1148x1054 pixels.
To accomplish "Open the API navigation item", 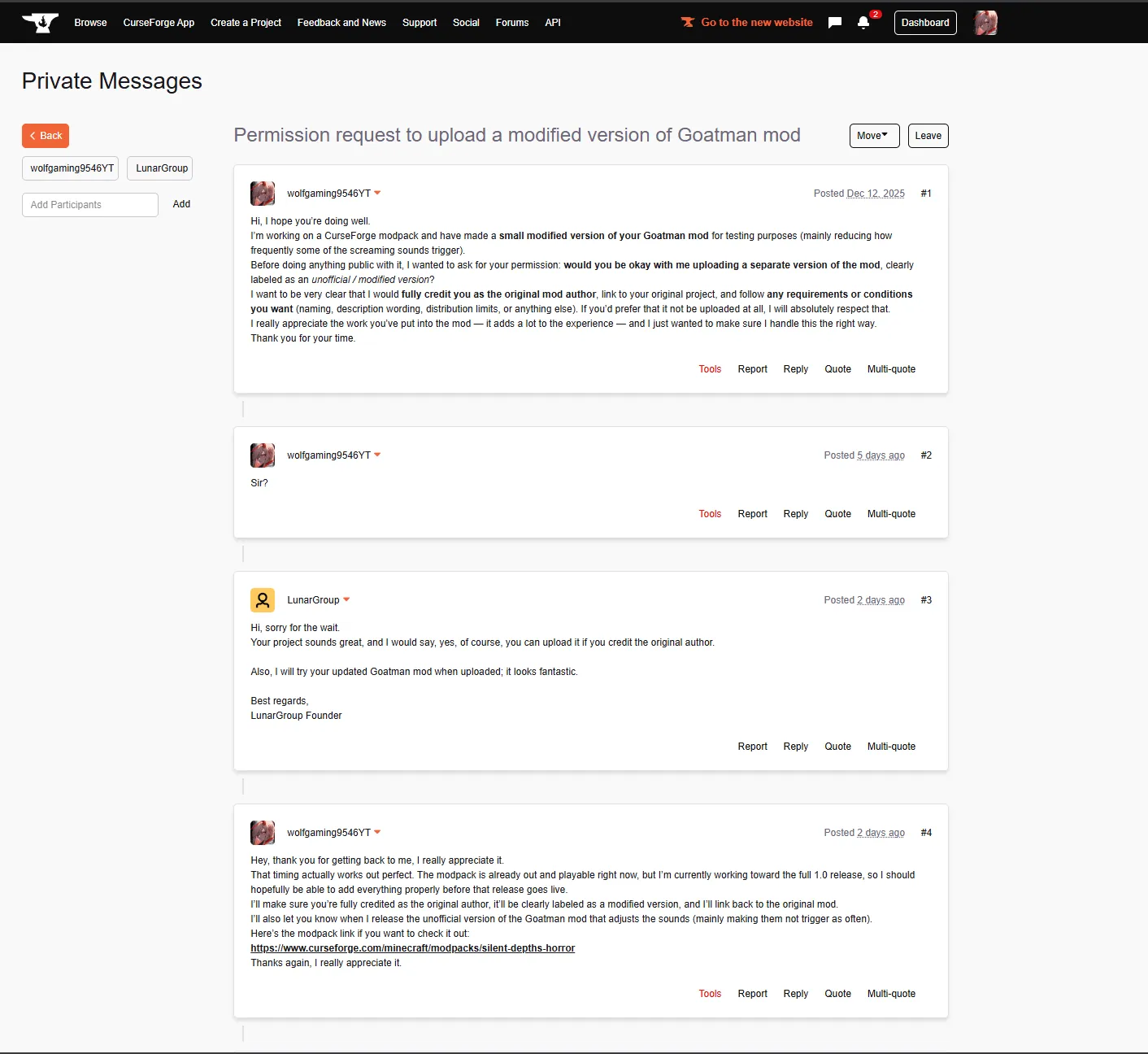I will 553,23.
